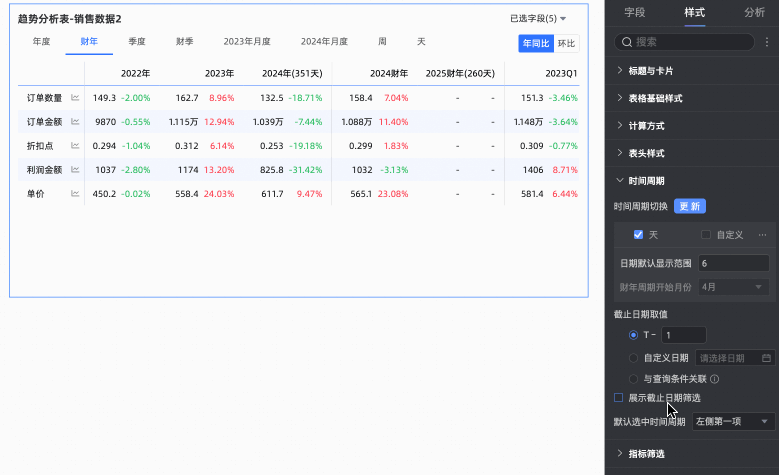
Task: Click the chart title 趋势分析表-销售数据2
Action: point(70,19)
